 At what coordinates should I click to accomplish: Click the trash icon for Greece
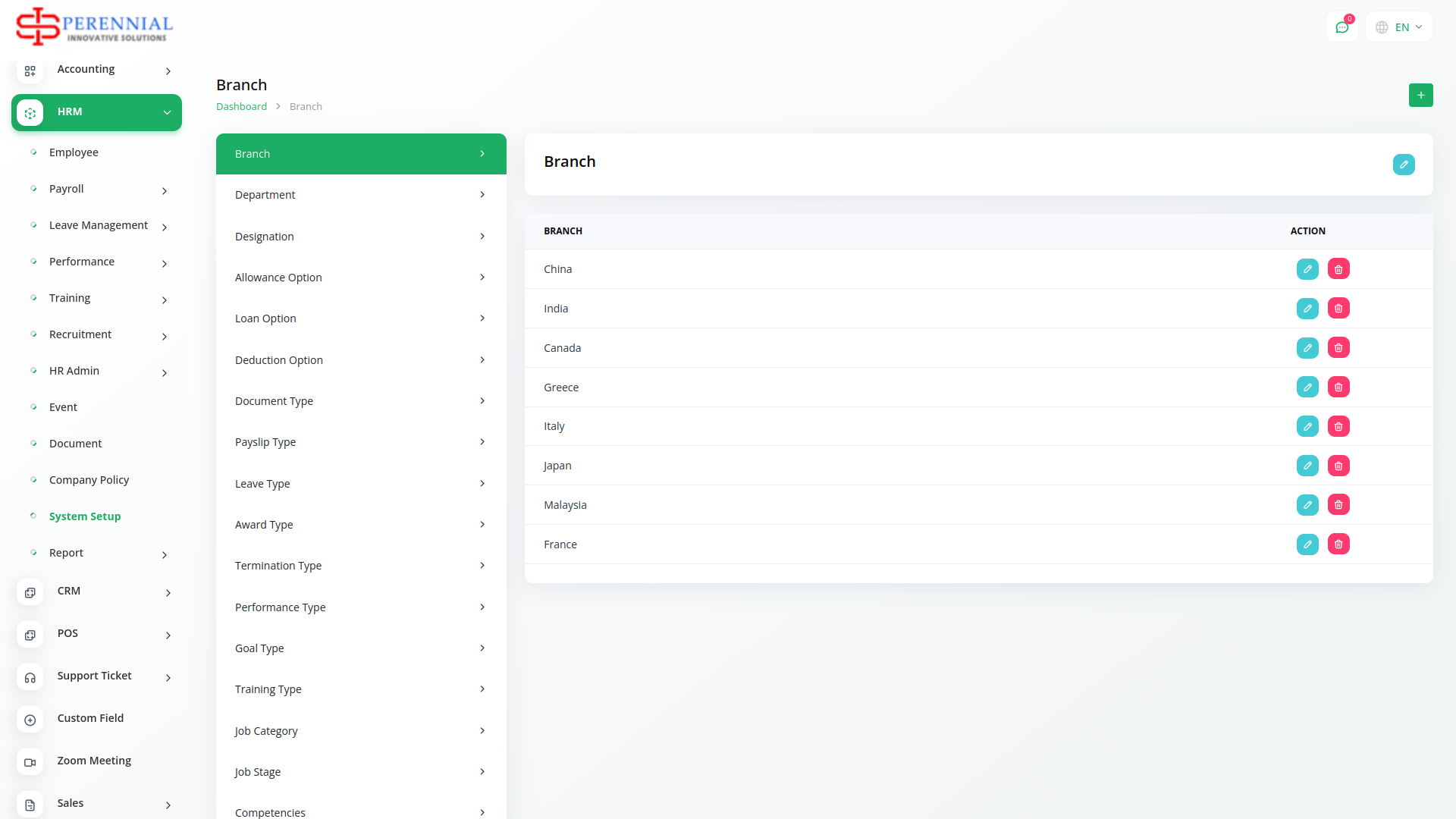coord(1338,388)
